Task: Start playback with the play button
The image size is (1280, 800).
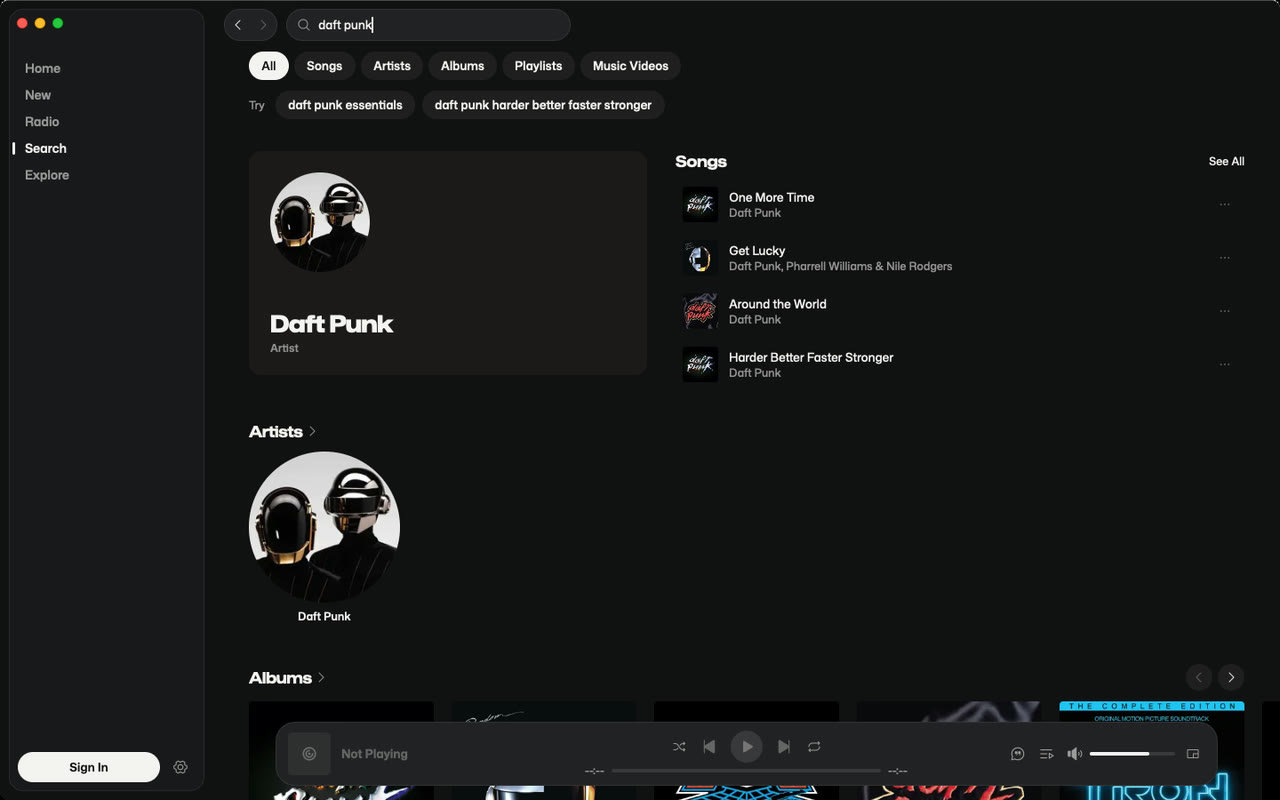Action: click(x=746, y=747)
